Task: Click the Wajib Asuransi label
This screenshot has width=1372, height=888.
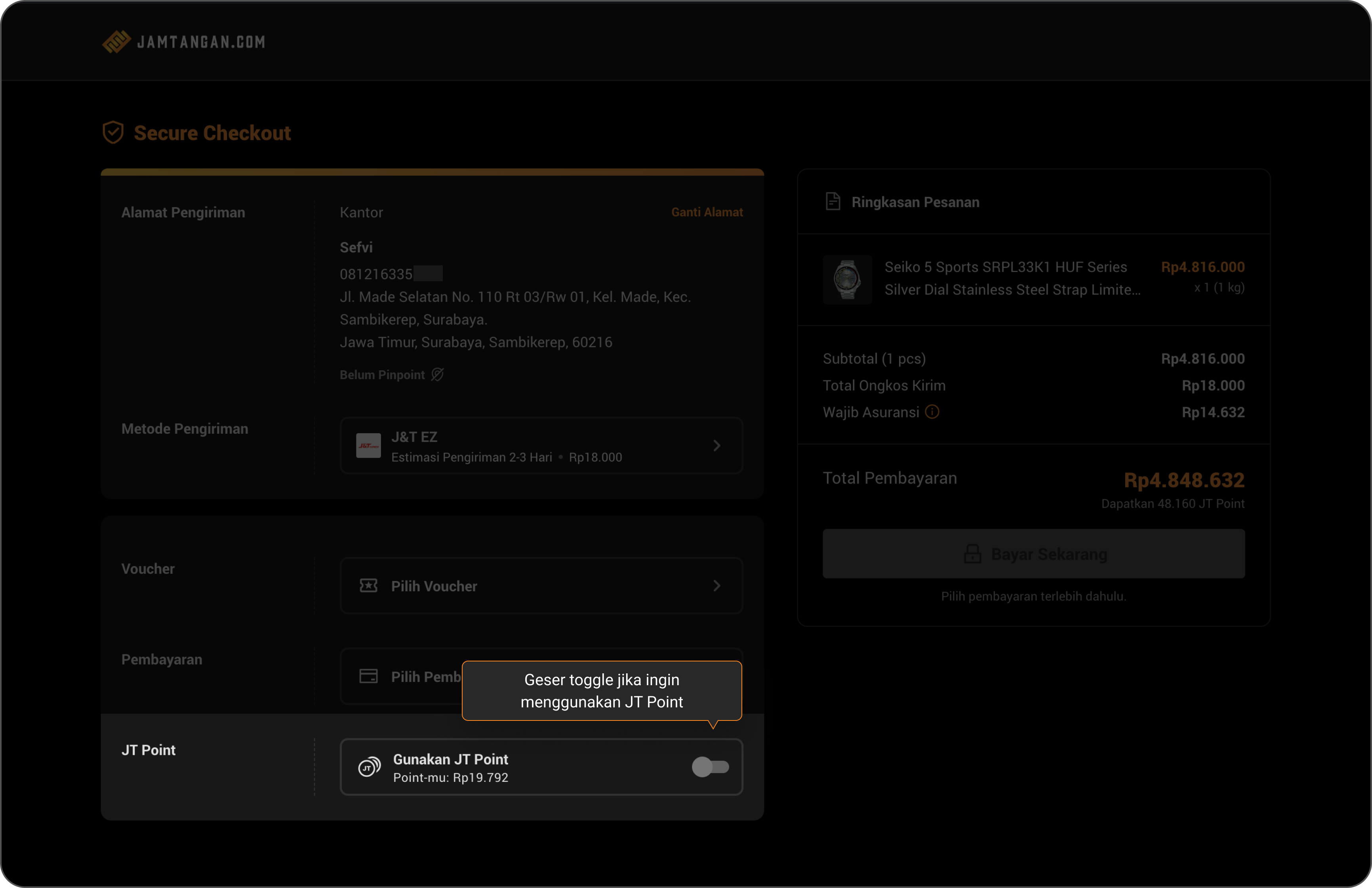Action: [x=871, y=412]
